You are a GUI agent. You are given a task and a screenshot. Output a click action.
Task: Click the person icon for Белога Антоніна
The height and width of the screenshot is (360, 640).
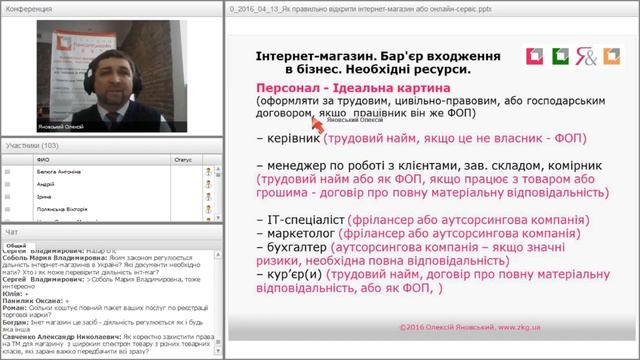[209, 172]
